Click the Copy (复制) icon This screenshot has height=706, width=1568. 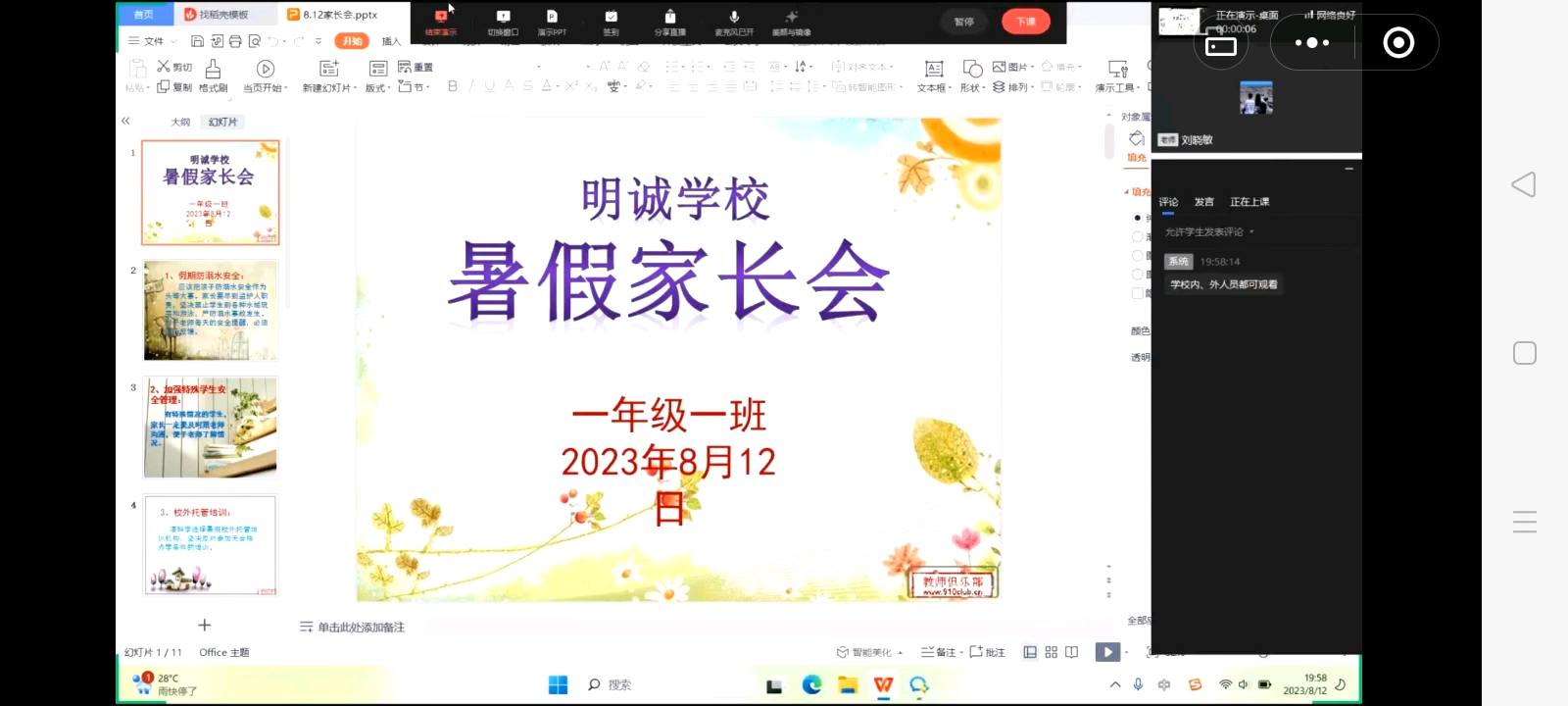[163, 87]
